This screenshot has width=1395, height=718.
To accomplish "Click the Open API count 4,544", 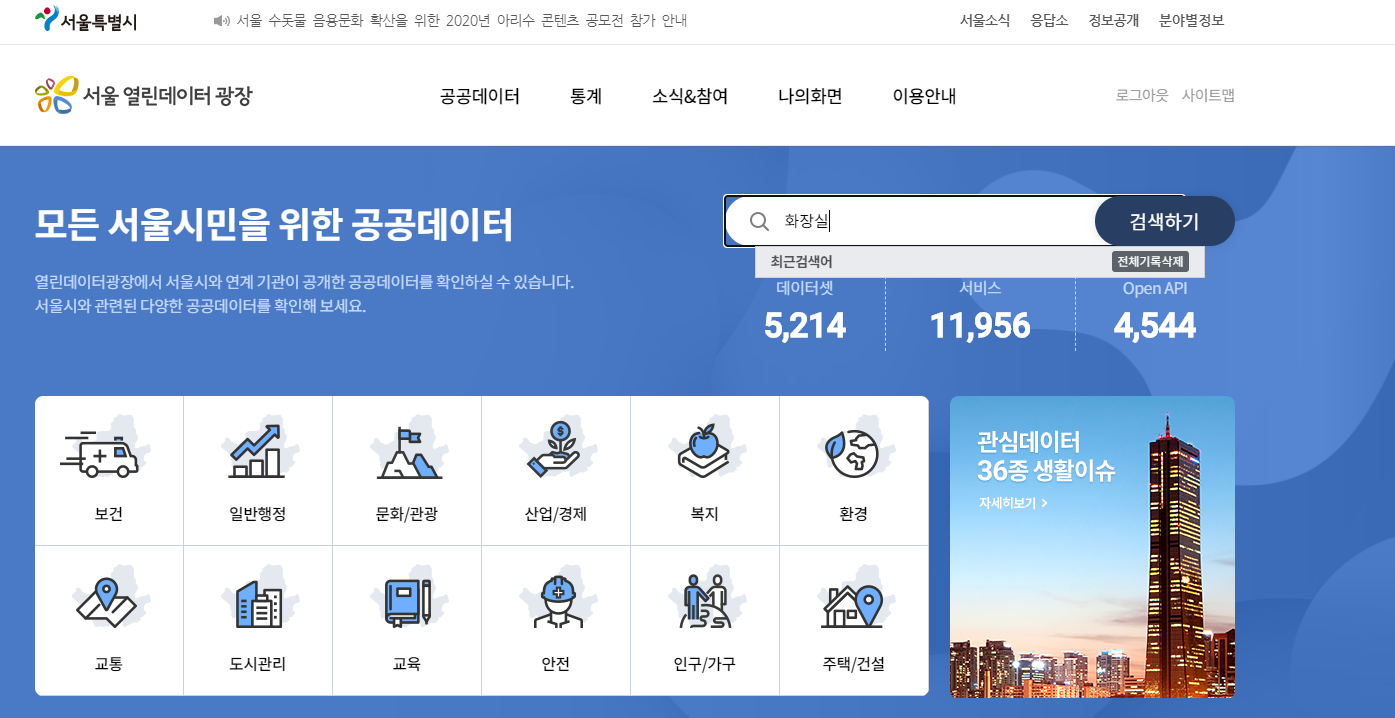I will click(1155, 325).
